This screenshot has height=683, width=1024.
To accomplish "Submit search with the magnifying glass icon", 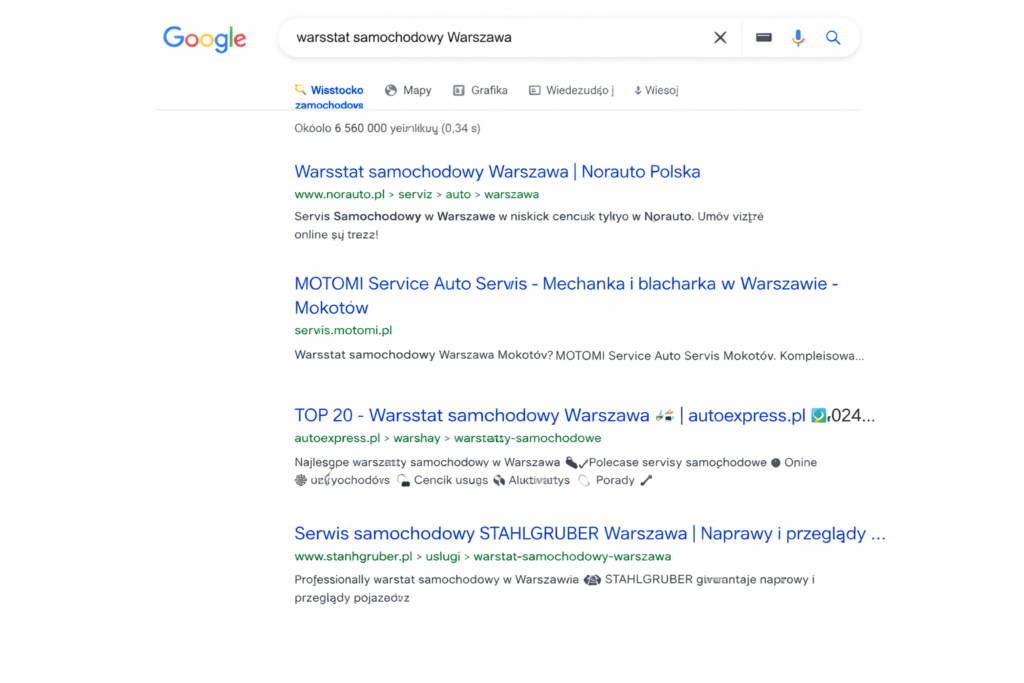I will click(x=833, y=38).
